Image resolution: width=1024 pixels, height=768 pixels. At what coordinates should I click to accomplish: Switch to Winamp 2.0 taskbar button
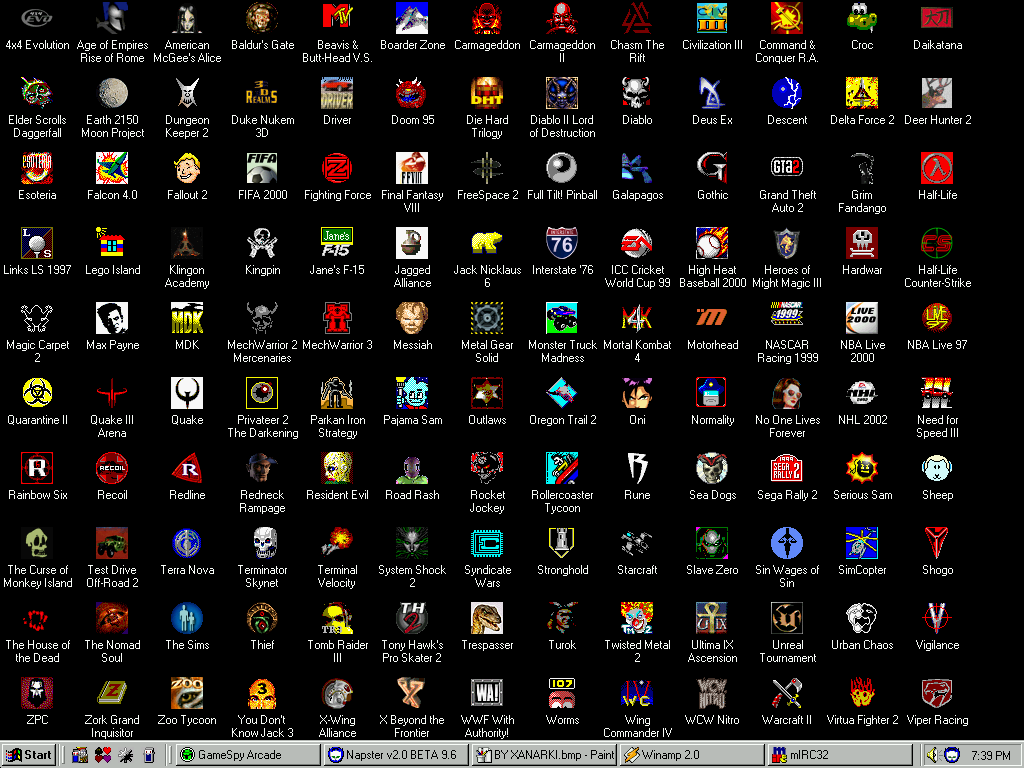(692, 755)
